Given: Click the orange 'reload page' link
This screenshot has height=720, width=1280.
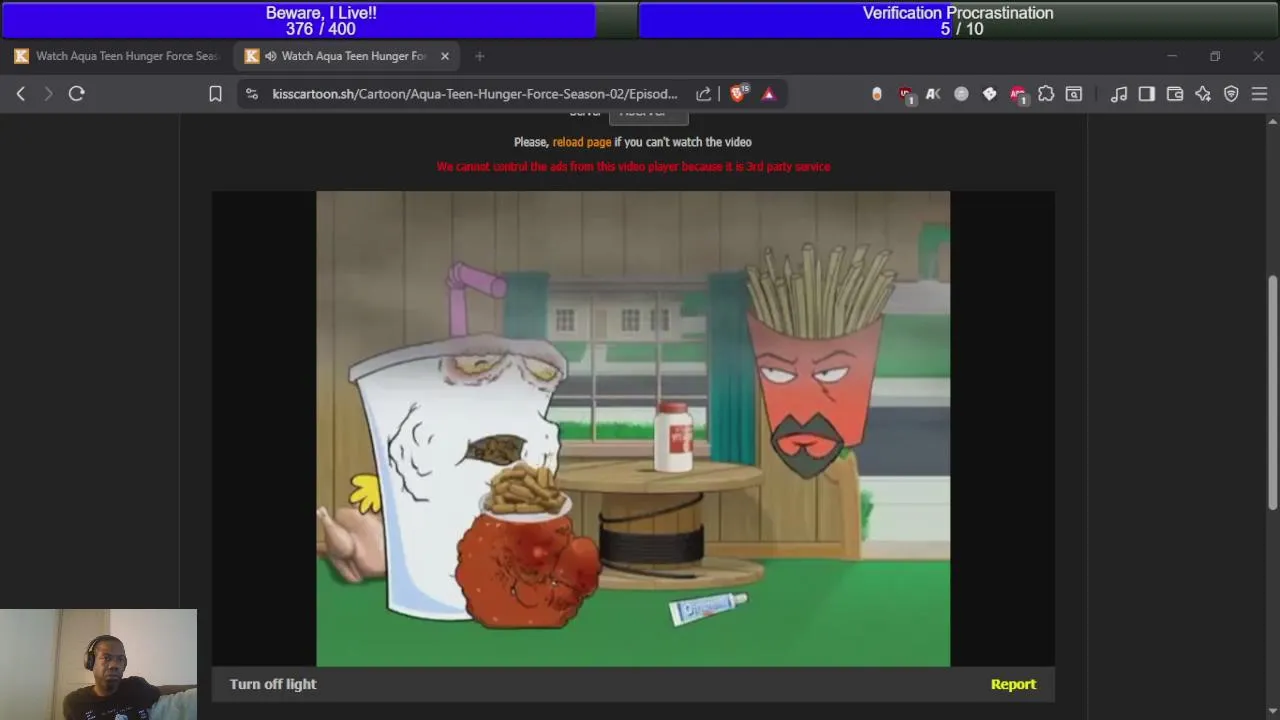Looking at the screenshot, I should (x=582, y=142).
